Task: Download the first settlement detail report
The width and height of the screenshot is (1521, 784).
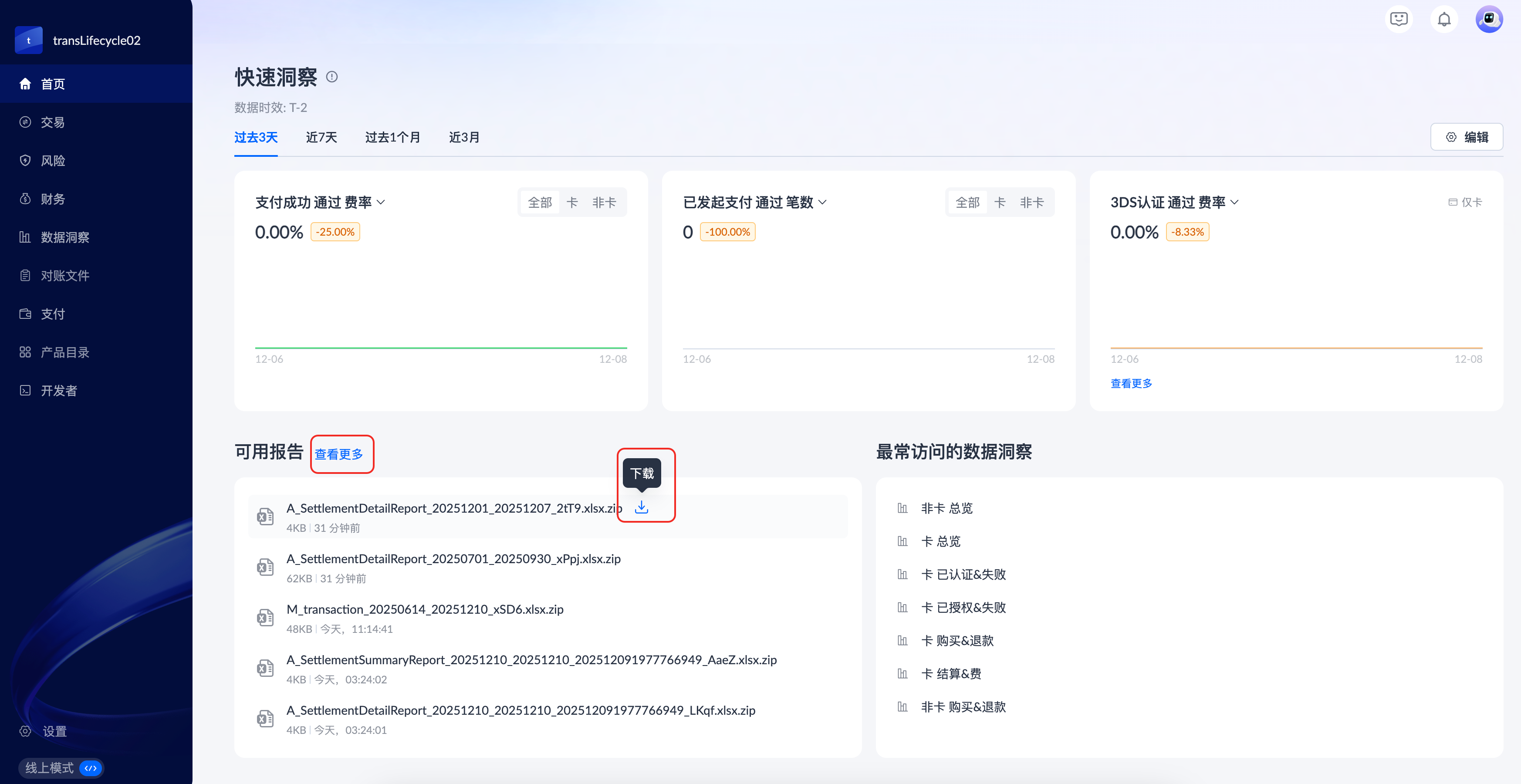Action: coord(641,508)
